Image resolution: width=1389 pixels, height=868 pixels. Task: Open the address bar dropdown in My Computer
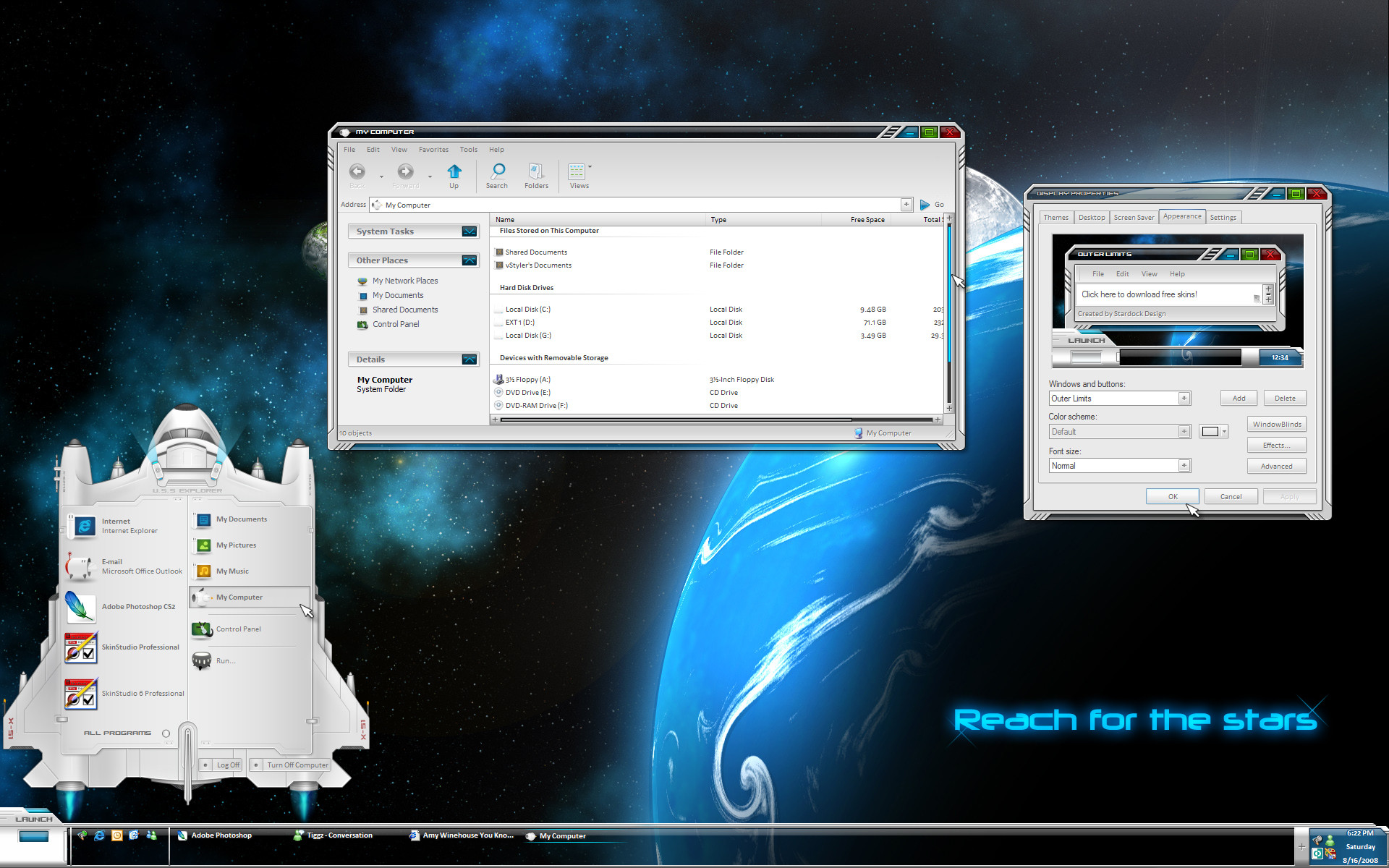906,205
